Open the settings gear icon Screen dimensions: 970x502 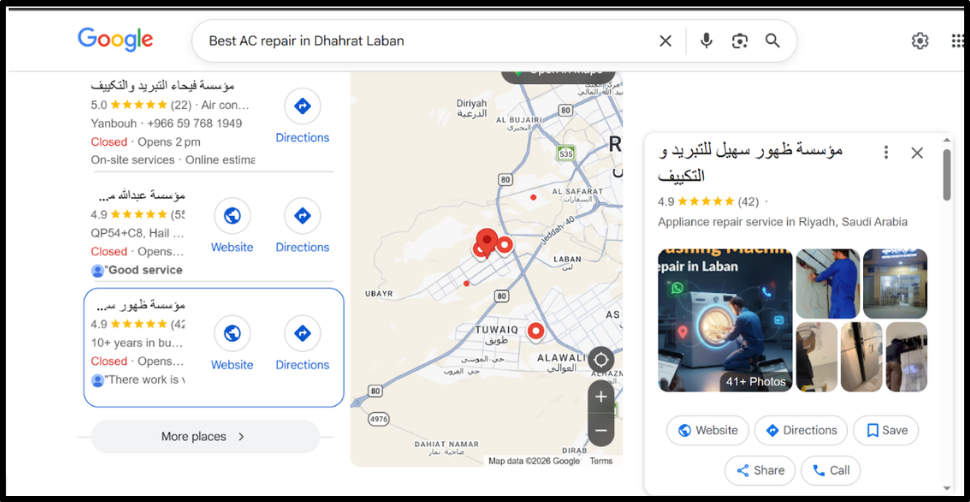[920, 41]
